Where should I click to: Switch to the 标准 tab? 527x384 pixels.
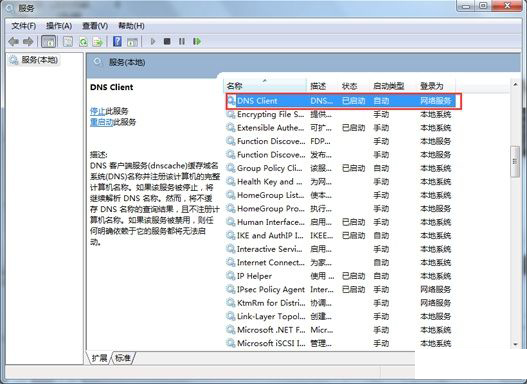point(123,358)
